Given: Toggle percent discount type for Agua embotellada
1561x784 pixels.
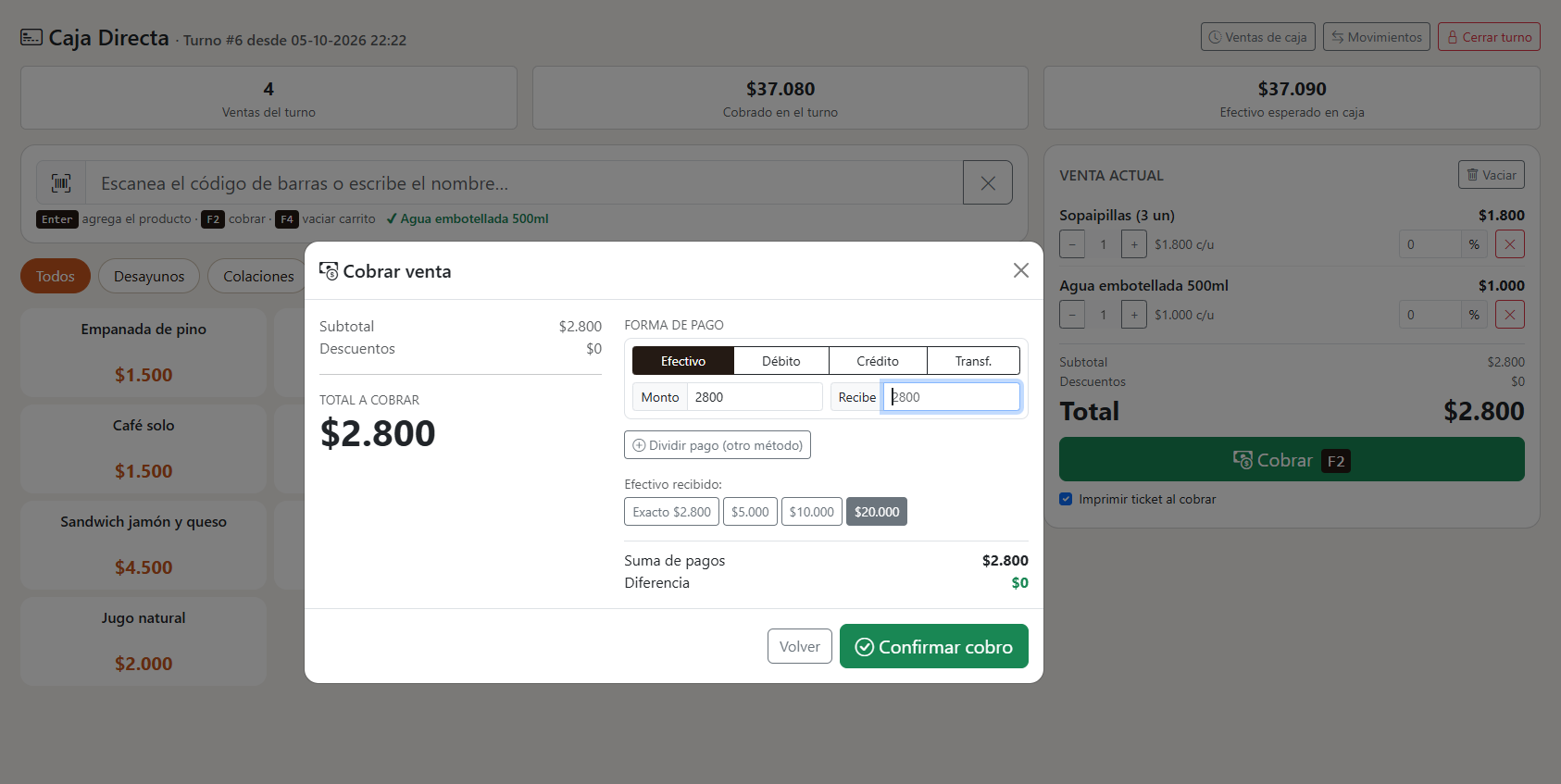Looking at the screenshot, I should 1474,315.
